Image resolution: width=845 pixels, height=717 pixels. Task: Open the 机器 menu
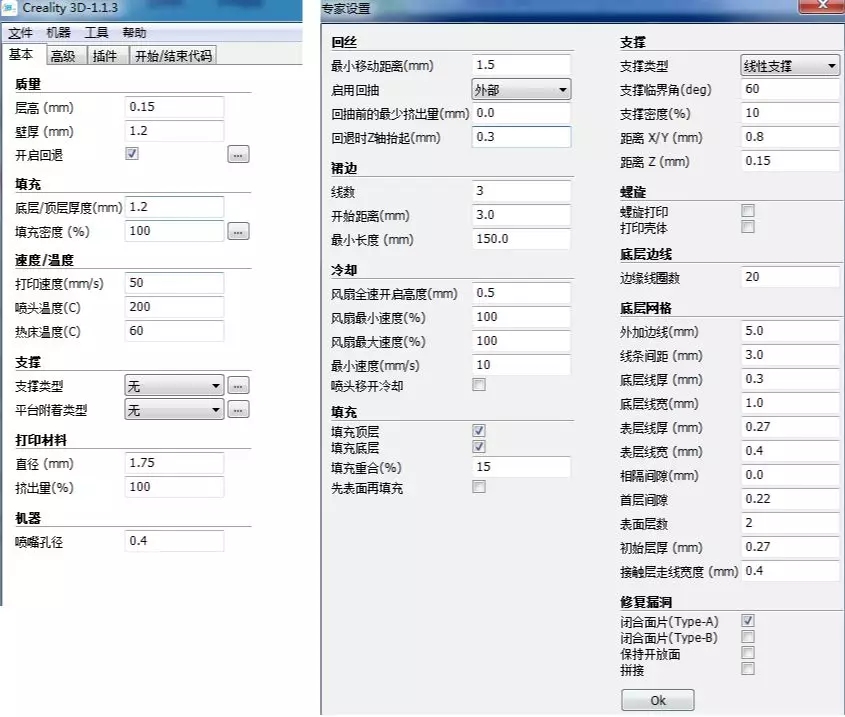pyautogui.click(x=58, y=33)
